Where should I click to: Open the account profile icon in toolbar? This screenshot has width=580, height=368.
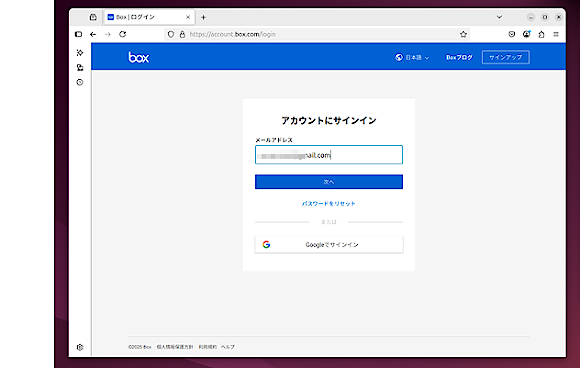(526, 34)
